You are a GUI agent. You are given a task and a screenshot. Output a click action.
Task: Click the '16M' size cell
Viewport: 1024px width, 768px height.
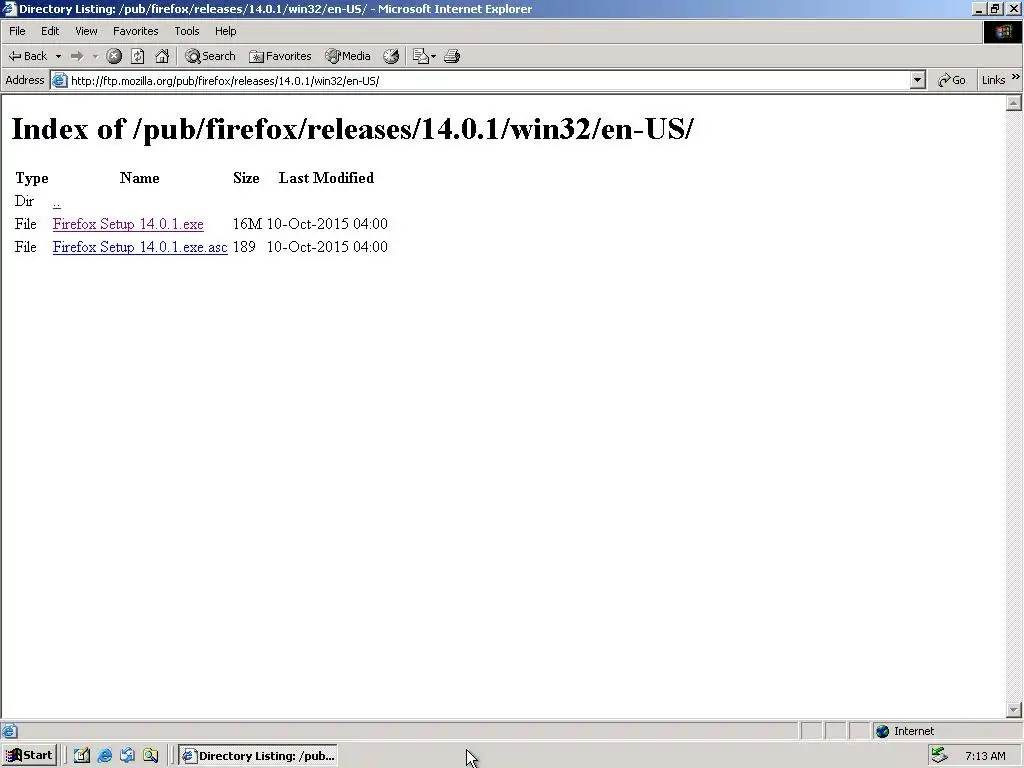[x=247, y=224]
